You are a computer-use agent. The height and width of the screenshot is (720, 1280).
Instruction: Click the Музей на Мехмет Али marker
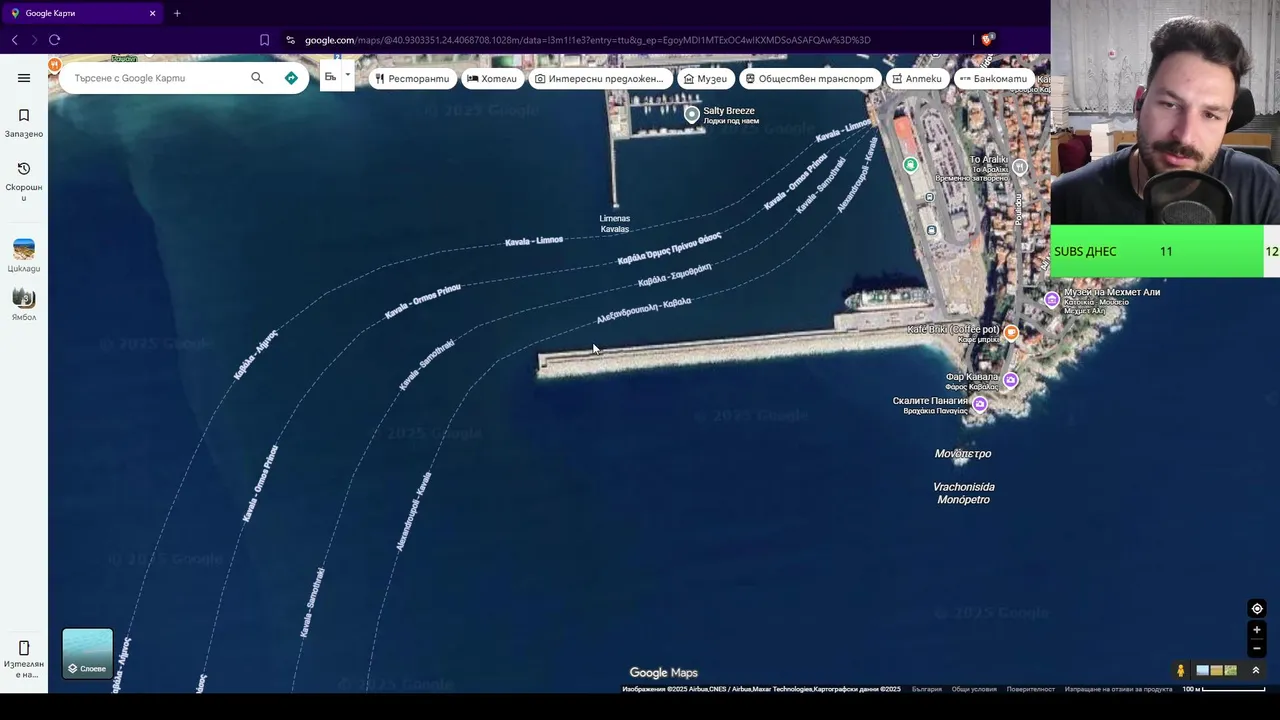pos(1052,299)
